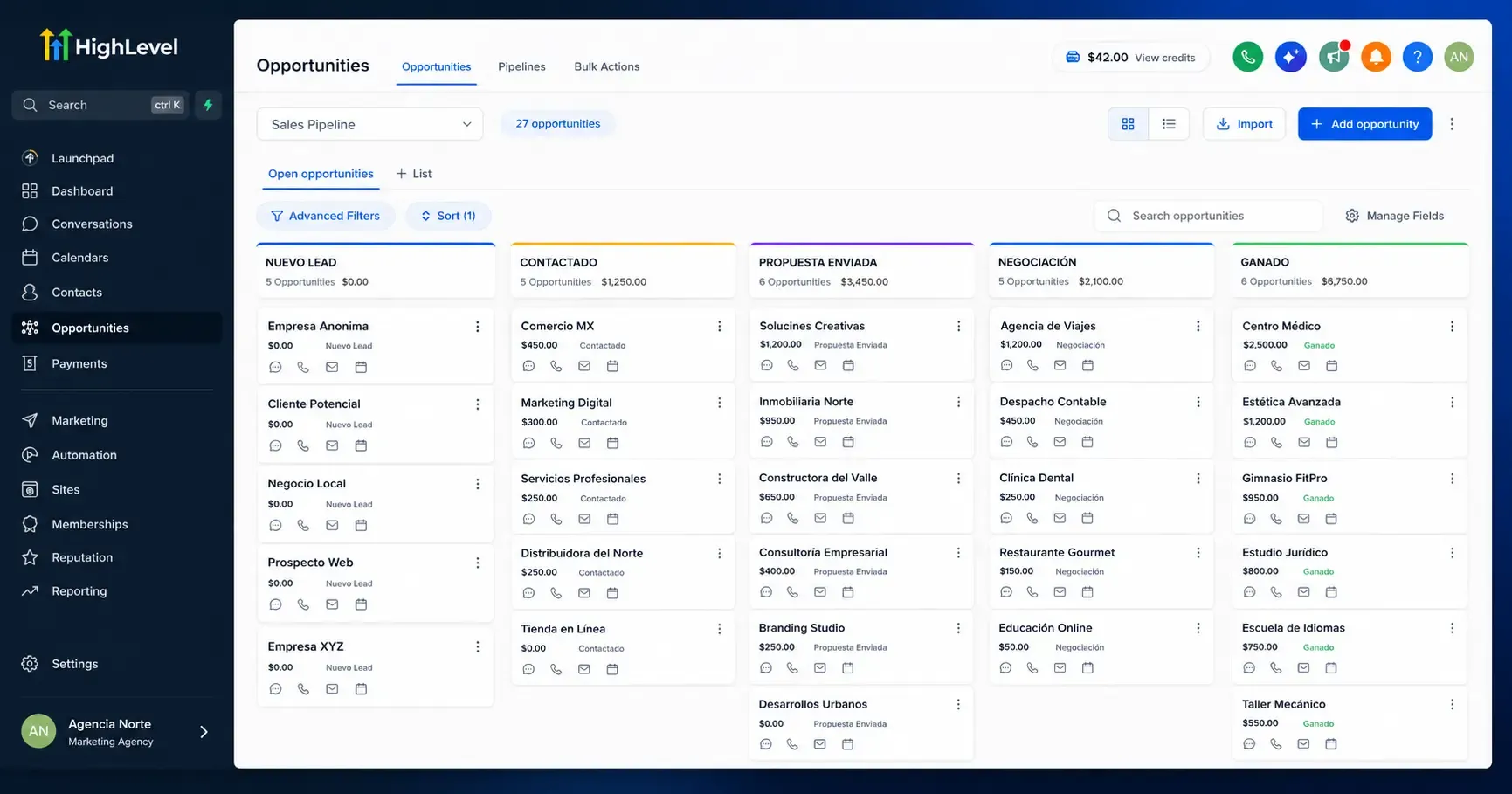Click calendar icon on Negocio Local card
The width and height of the screenshot is (1512, 794).
[x=361, y=526]
